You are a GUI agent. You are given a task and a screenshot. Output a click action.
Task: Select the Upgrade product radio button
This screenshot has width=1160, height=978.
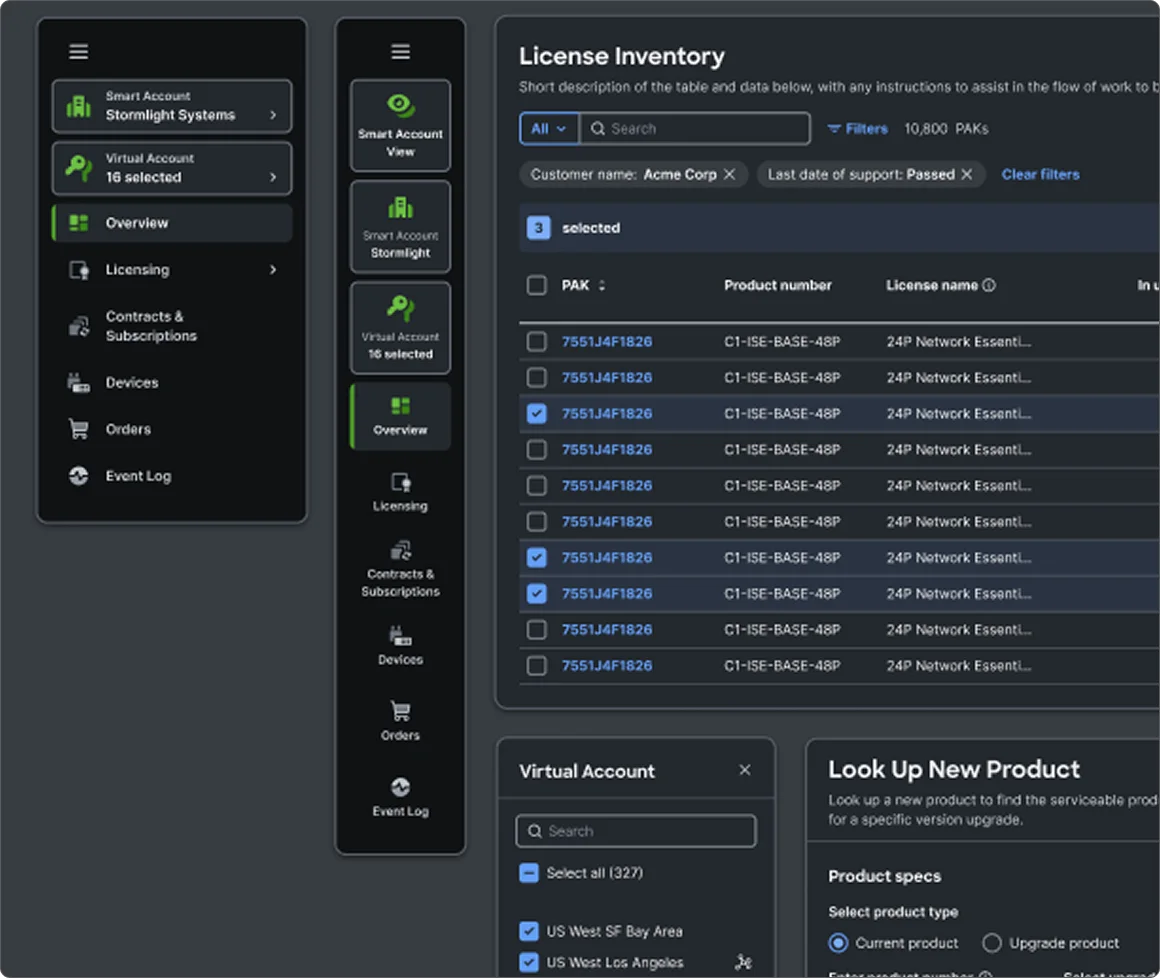pyautogui.click(x=992, y=943)
